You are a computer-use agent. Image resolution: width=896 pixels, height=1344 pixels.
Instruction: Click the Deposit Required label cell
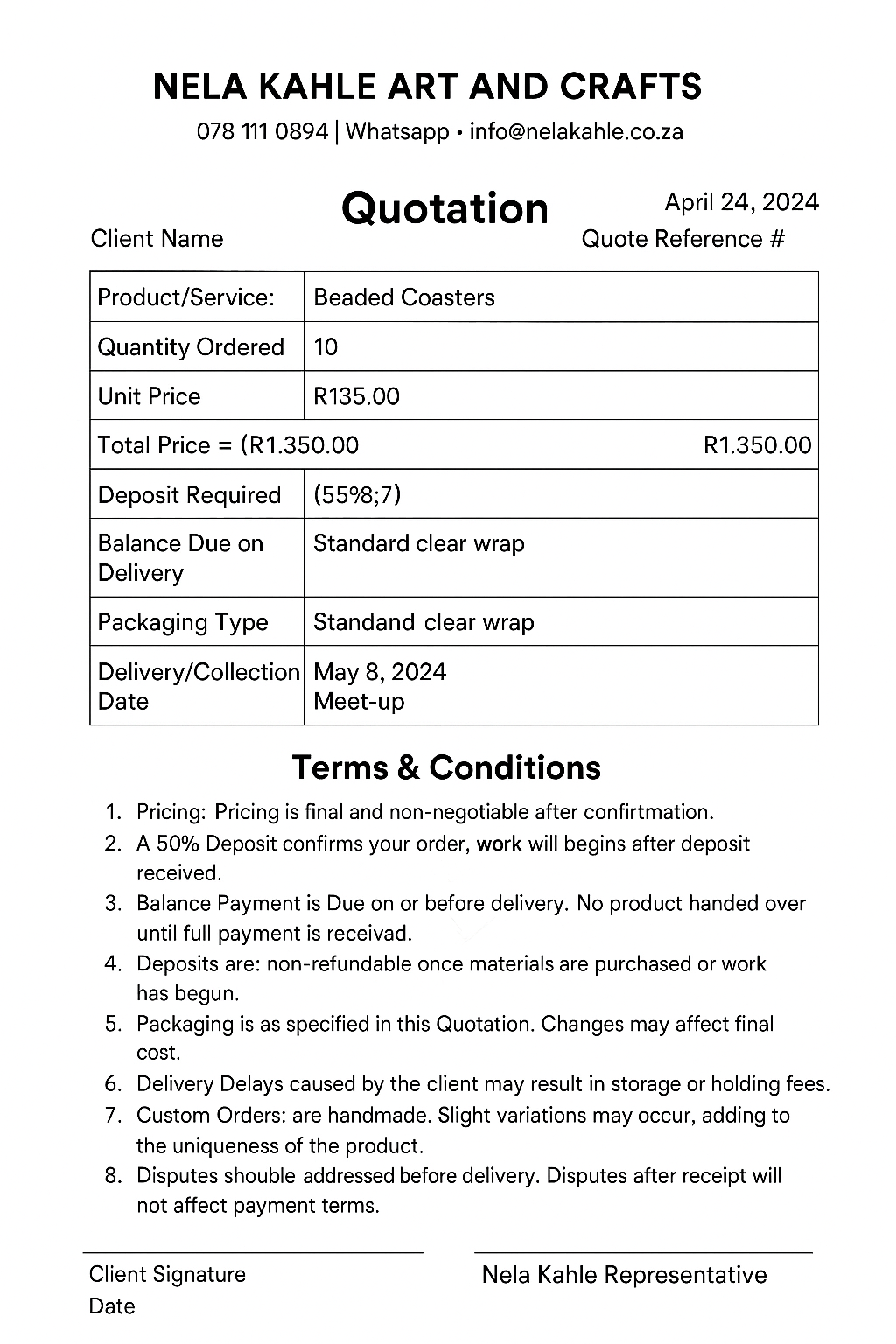click(189, 495)
